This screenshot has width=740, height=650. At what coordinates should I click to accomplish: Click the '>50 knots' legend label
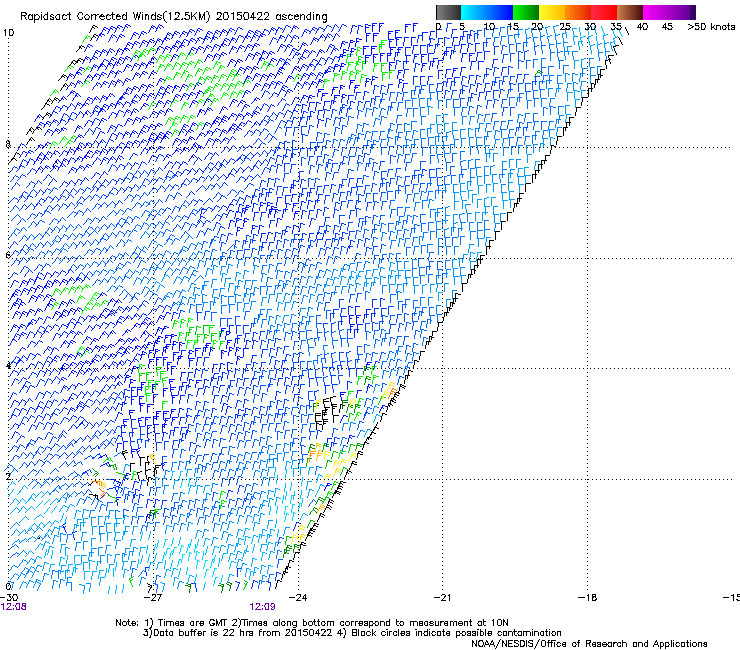[x=711, y=27]
